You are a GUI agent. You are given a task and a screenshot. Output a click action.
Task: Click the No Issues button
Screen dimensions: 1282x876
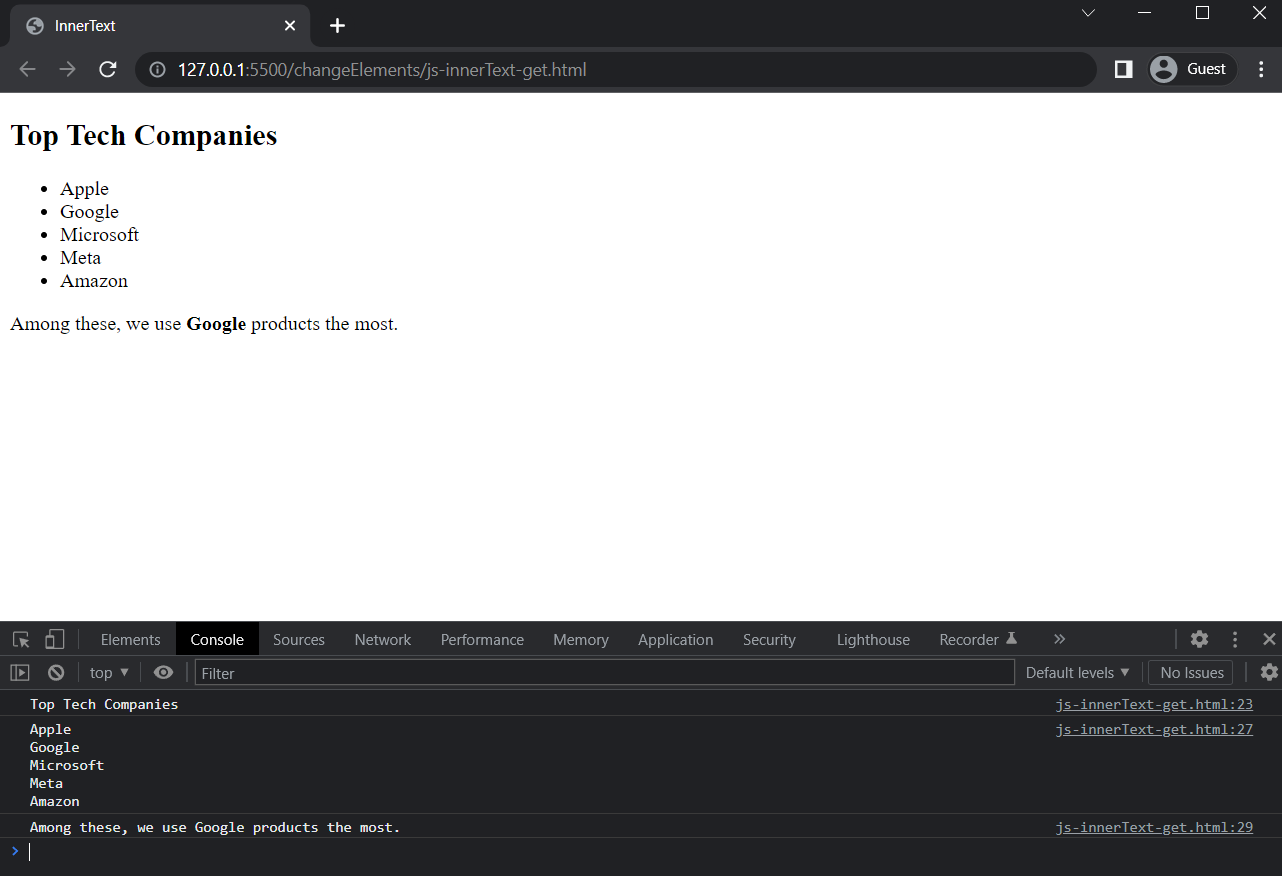pyautogui.click(x=1190, y=672)
